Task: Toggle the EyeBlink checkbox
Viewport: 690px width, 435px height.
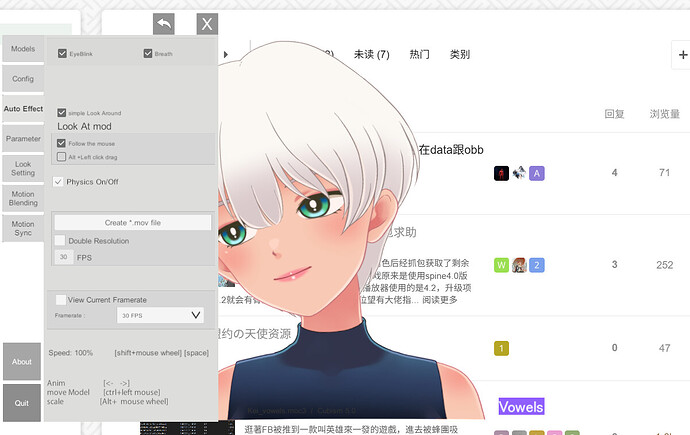Action: click(62, 53)
